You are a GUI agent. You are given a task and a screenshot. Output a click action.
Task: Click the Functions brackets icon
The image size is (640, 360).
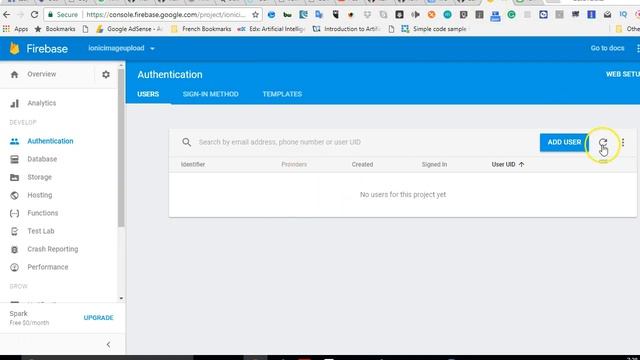click(x=15, y=213)
